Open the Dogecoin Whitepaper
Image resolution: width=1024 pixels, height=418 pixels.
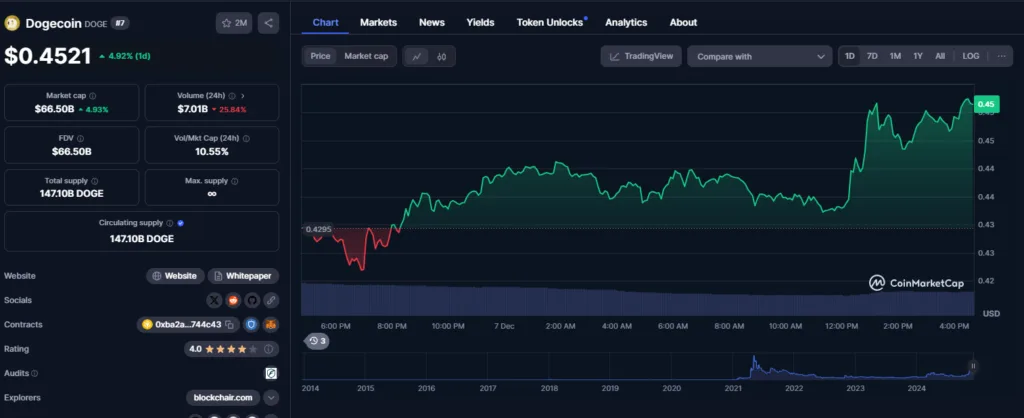[243, 276]
